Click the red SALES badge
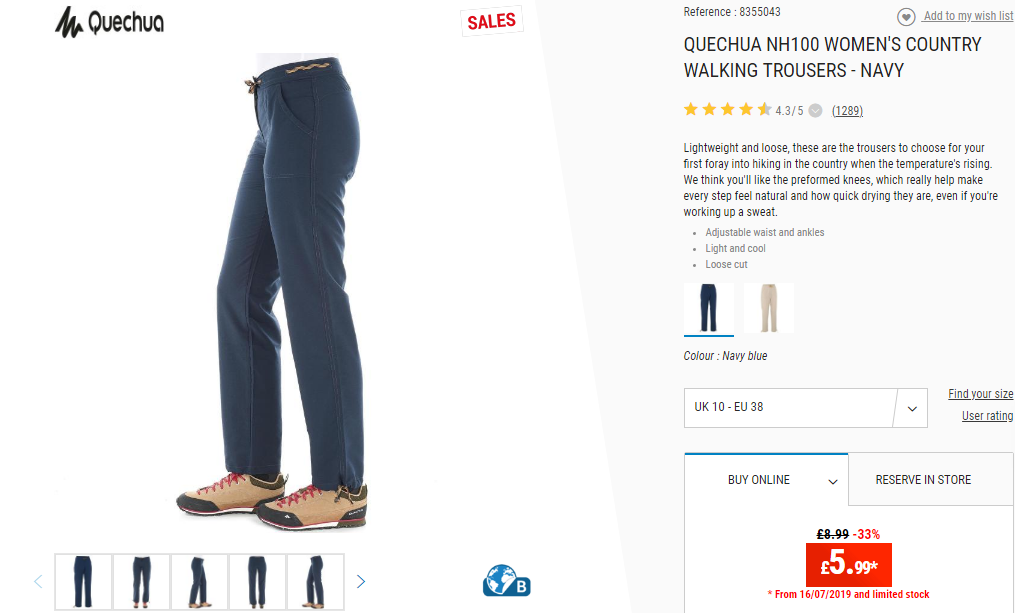The image size is (1015, 613). click(492, 21)
